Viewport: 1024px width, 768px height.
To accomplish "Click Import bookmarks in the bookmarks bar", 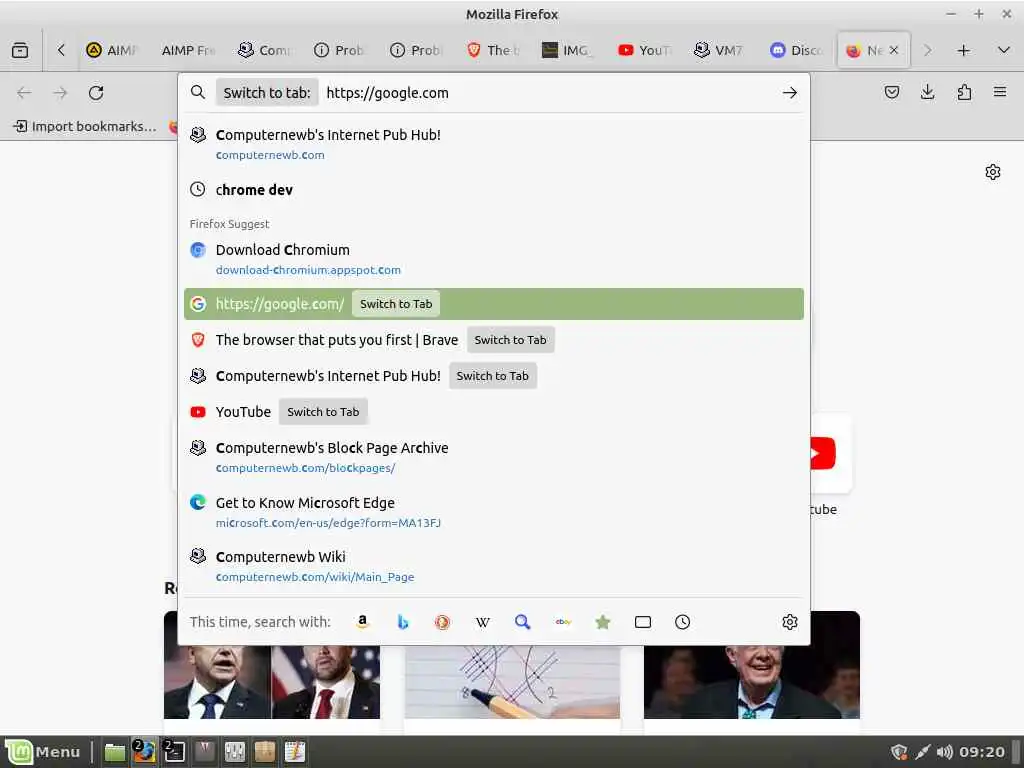I will click(x=86, y=126).
